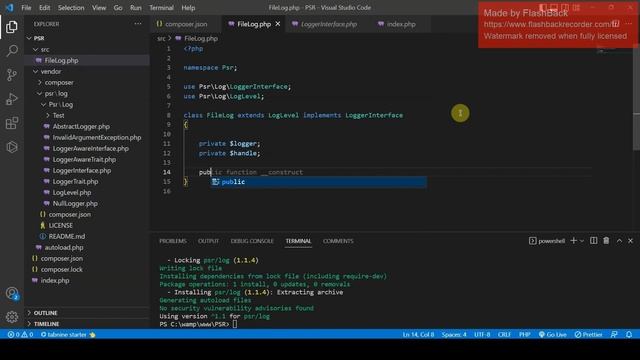Open the launch profile dropdown arrow
Viewport: 640px width, 360px height.
coord(582,241)
